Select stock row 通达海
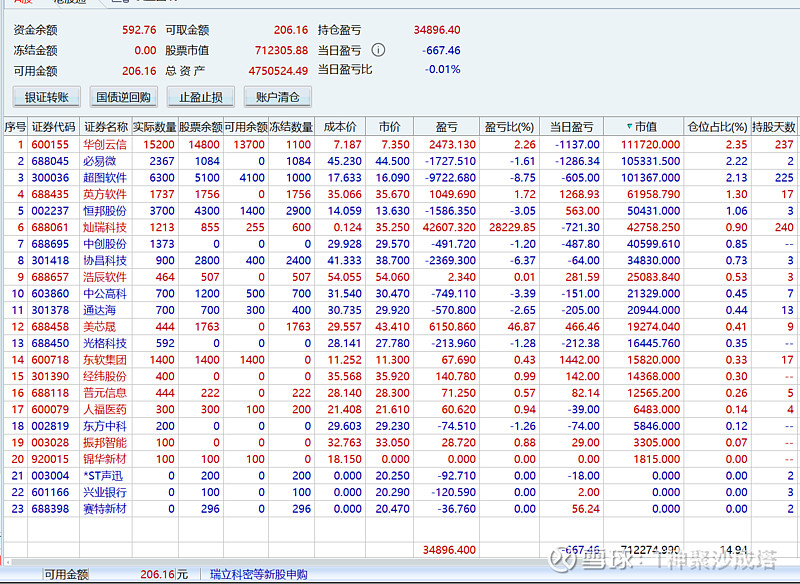 point(400,310)
